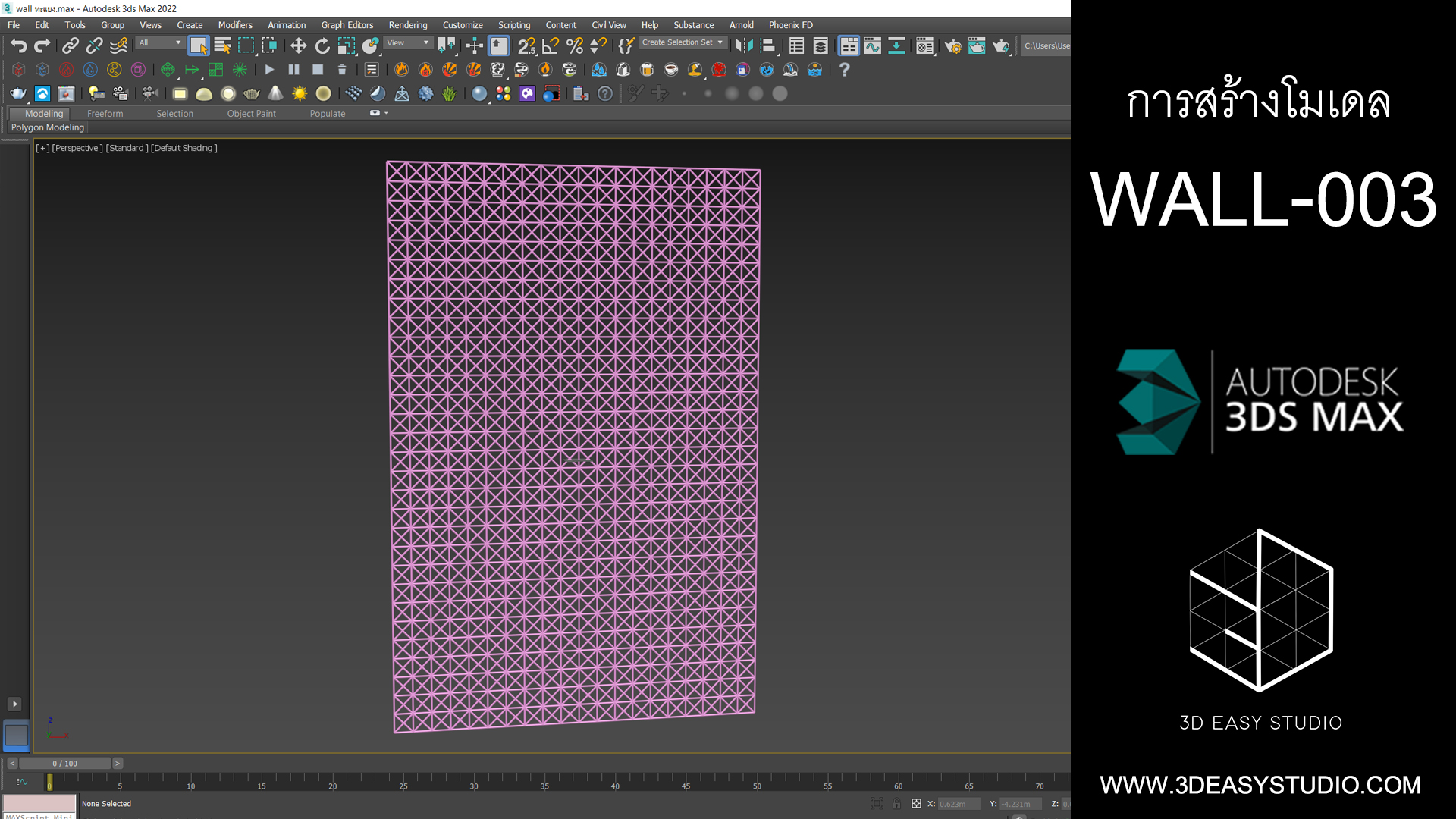Viewport: 1456px width, 819px height.
Task: Select the Move transform tool
Action: pos(298,46)
